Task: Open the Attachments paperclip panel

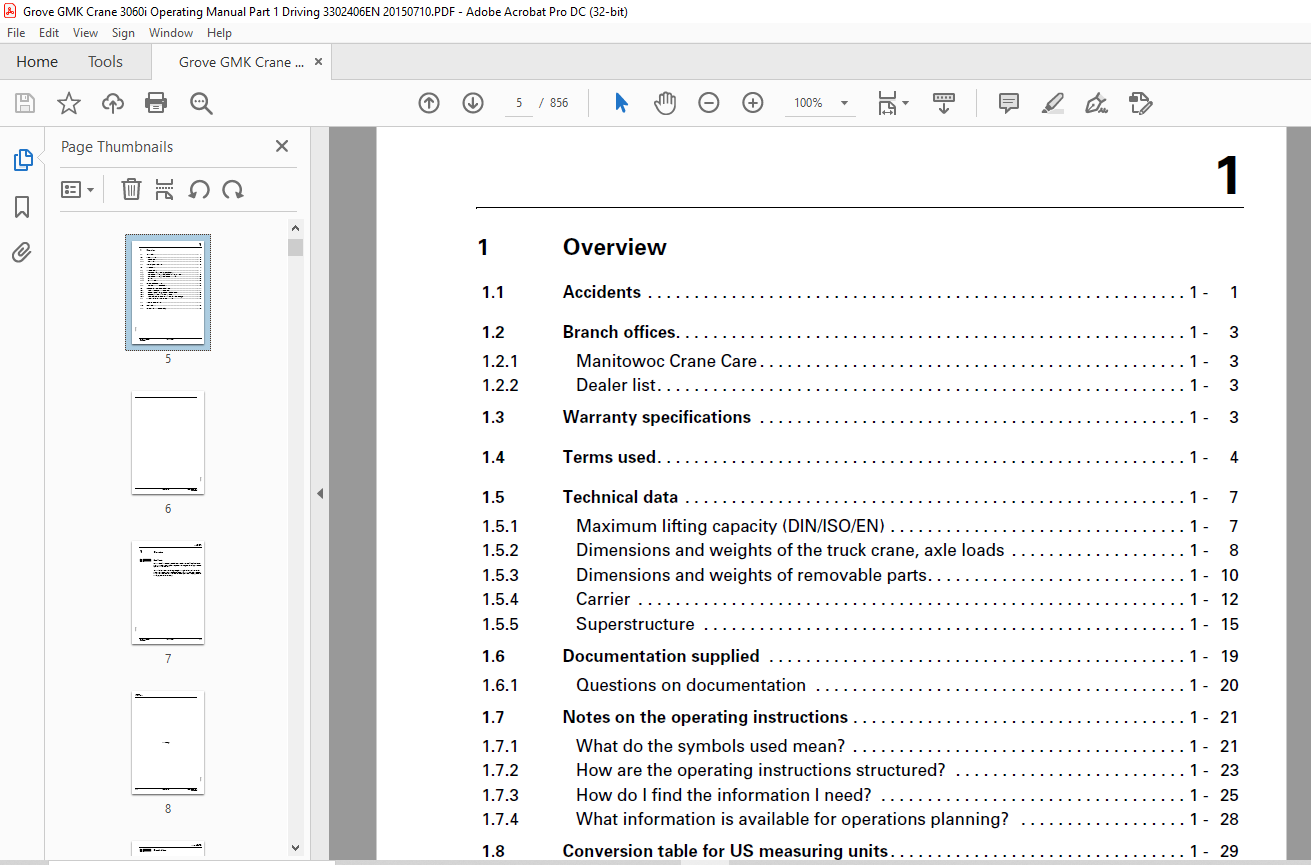Action: tap(22, 253)
